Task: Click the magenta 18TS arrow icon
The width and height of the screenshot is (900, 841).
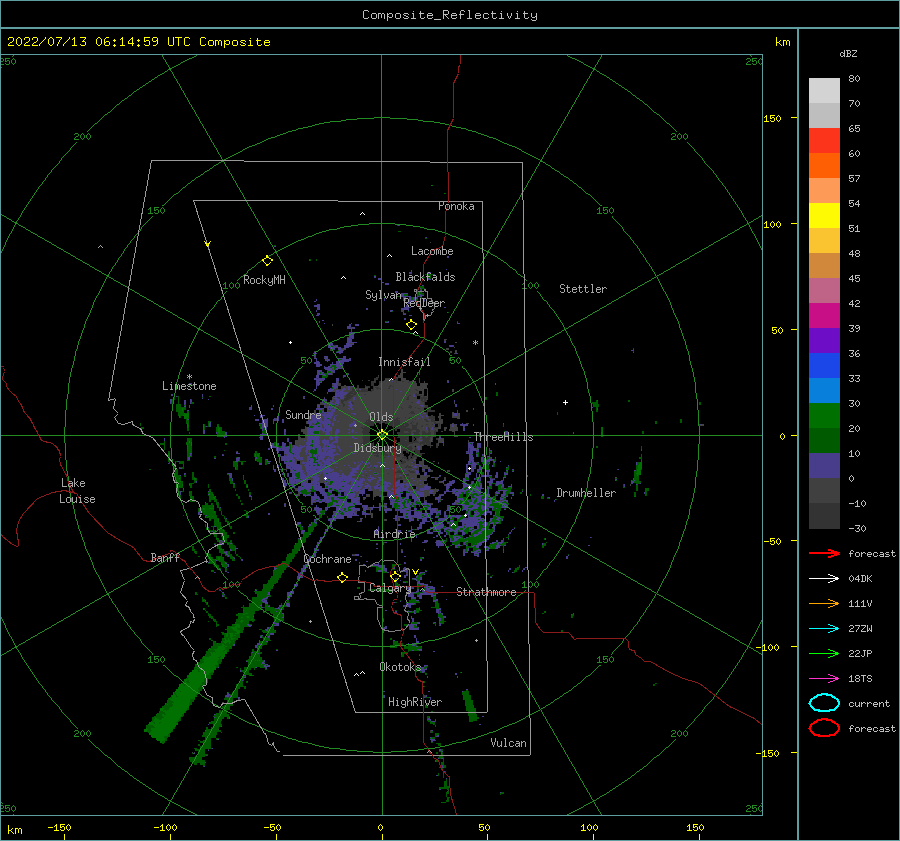Action: [824, 679]
